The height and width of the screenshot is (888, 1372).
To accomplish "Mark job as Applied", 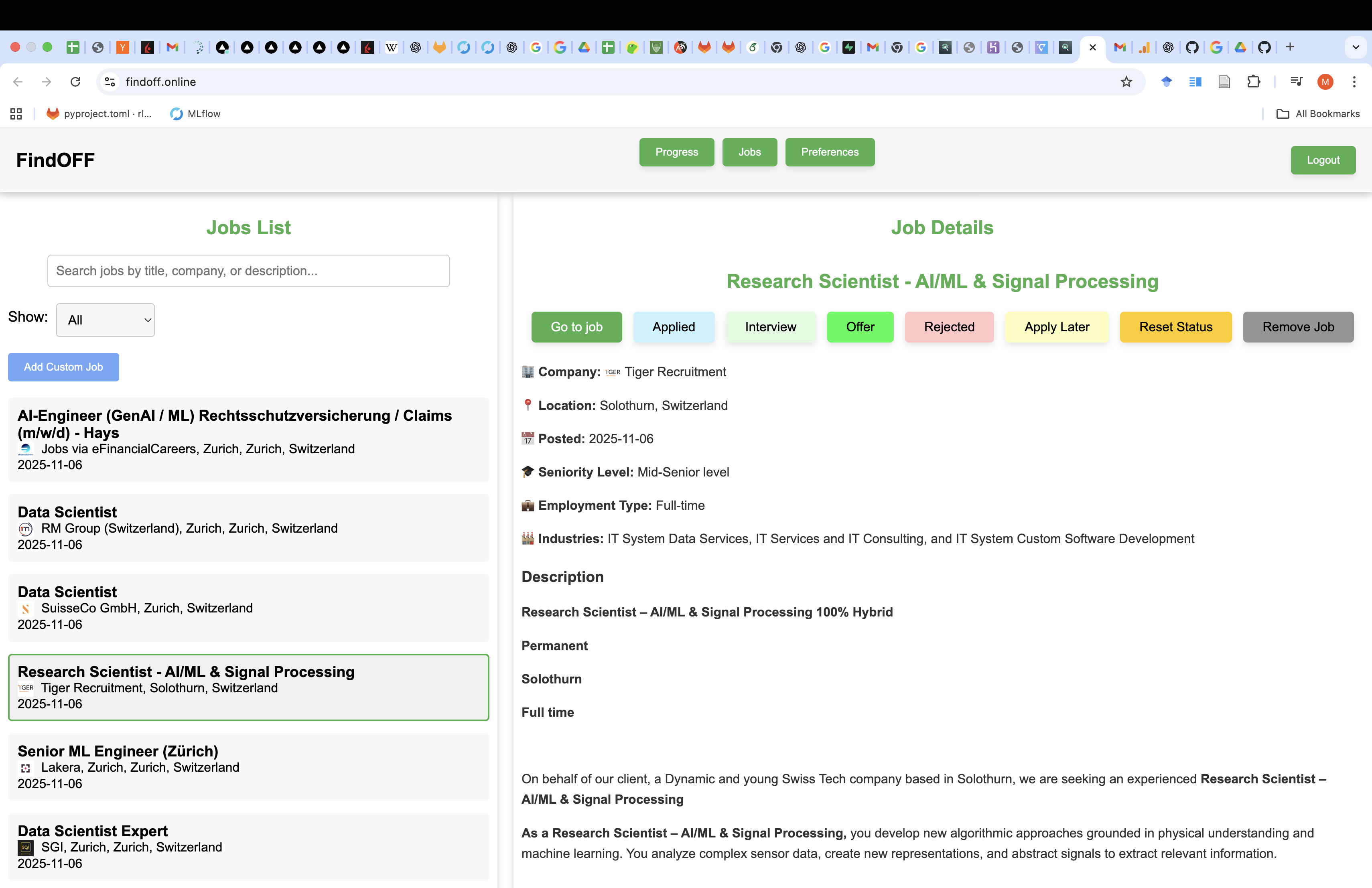I will (x=673, y=327).
